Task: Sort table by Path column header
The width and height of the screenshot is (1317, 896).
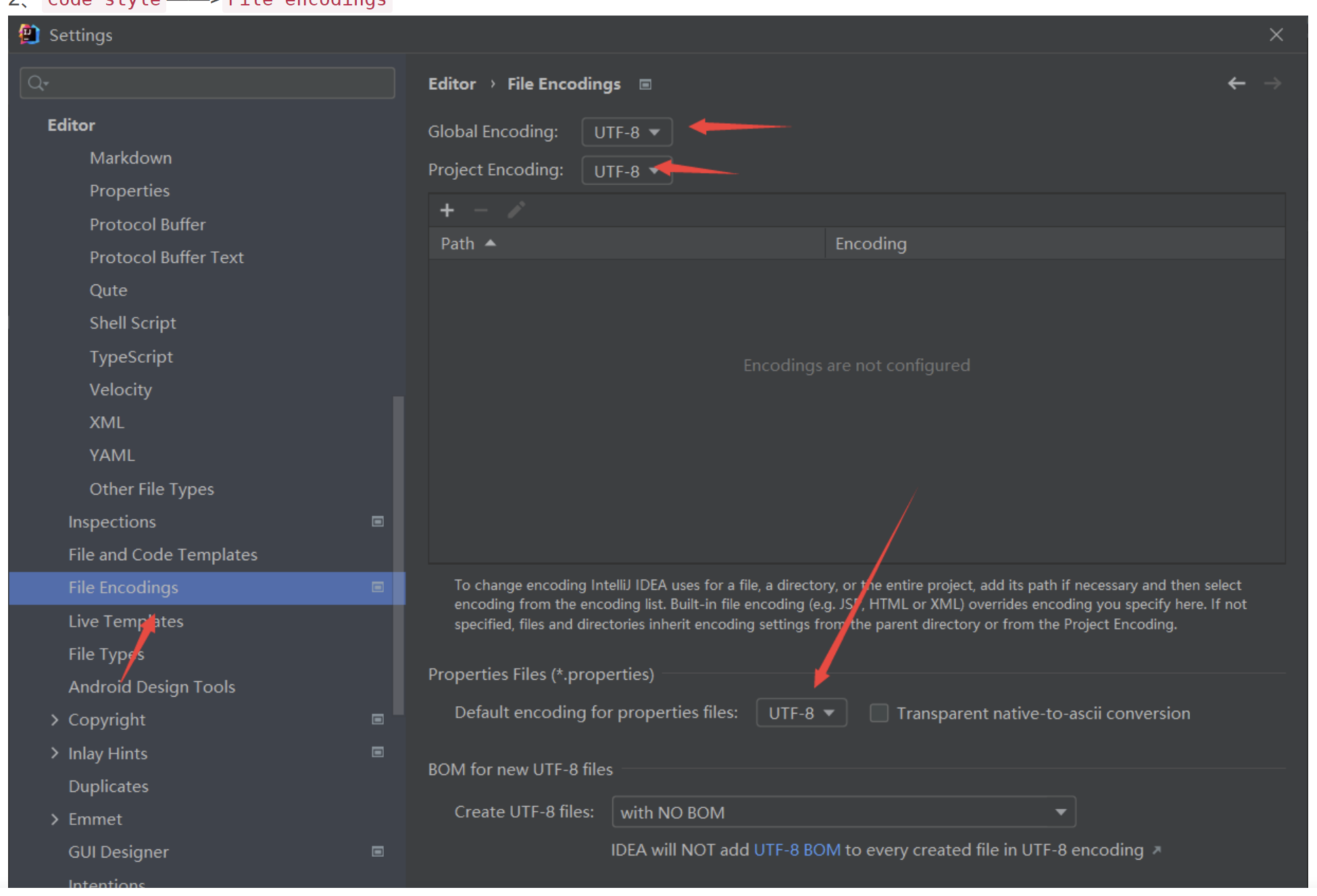Action: click(x=626, y=243)
